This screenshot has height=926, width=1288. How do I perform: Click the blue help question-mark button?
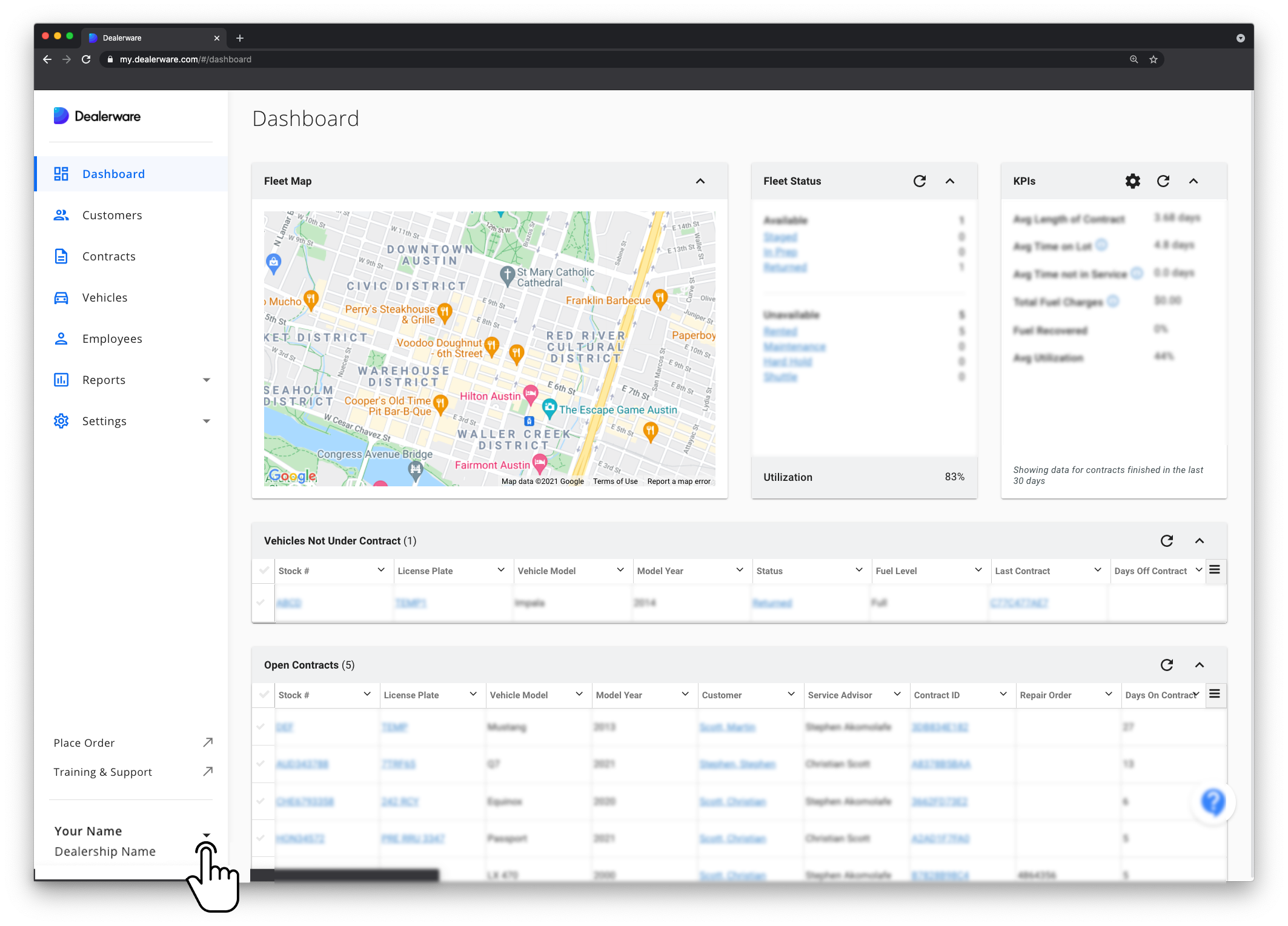pyautogui.click(x=1213, y=802)
